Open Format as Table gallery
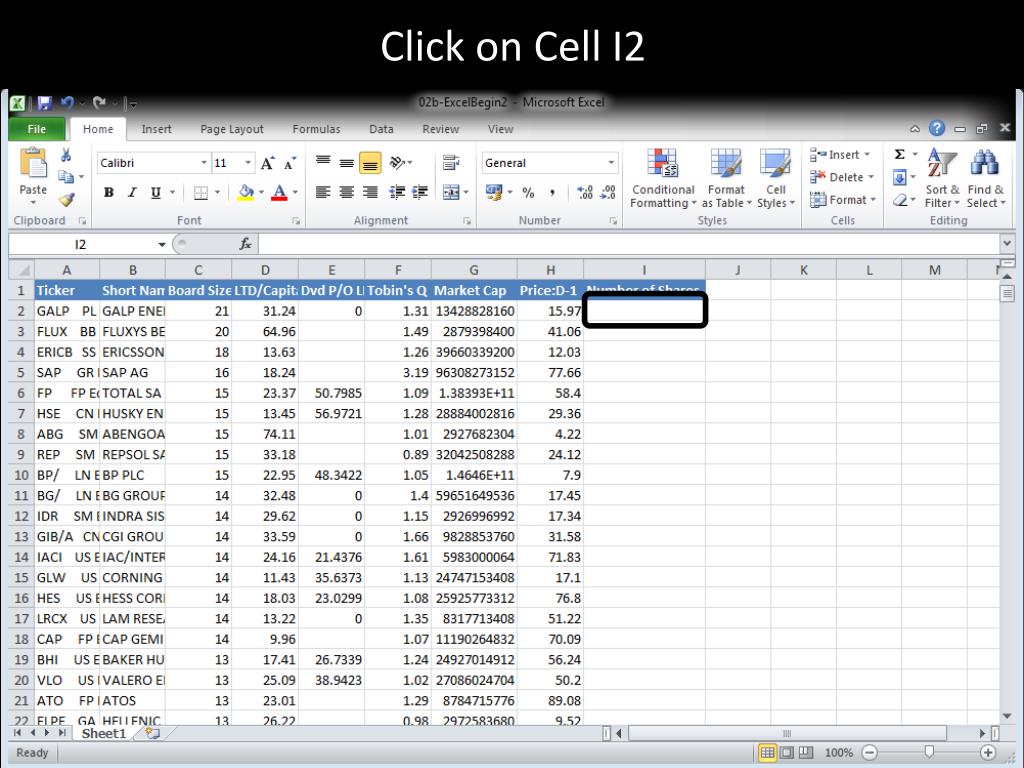Viewport: 1024px width, 768px height. click(726, 178)
